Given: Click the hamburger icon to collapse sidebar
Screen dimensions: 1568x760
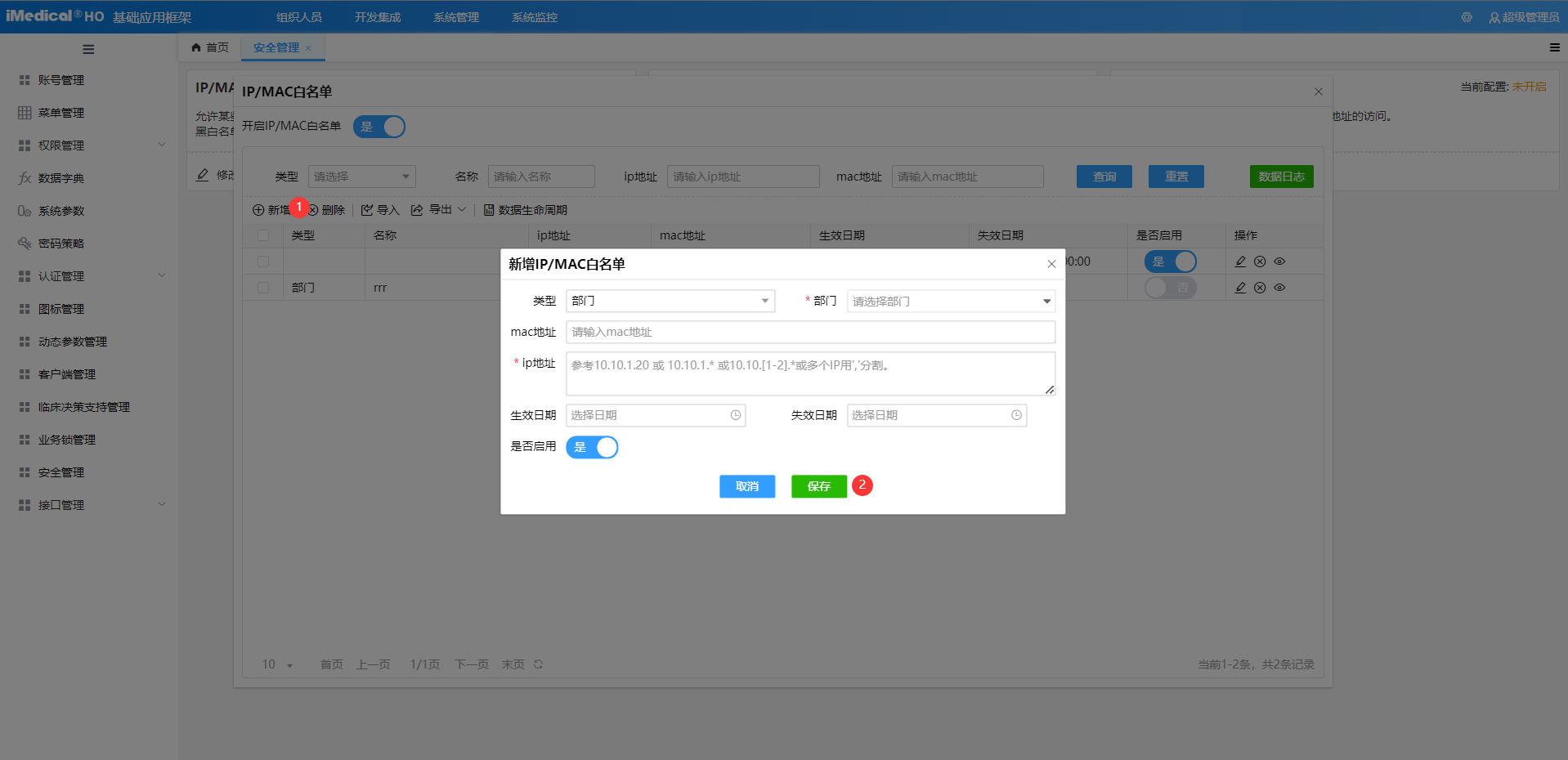Looking at the screenshot, I should 88,49.
